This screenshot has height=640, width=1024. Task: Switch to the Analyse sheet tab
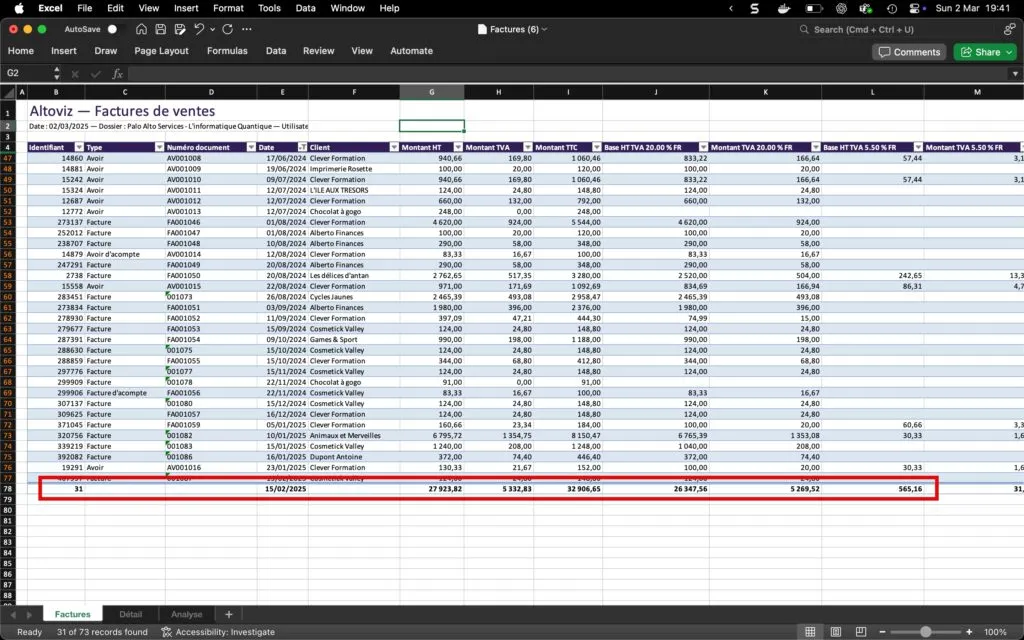[x=186, y=615]
